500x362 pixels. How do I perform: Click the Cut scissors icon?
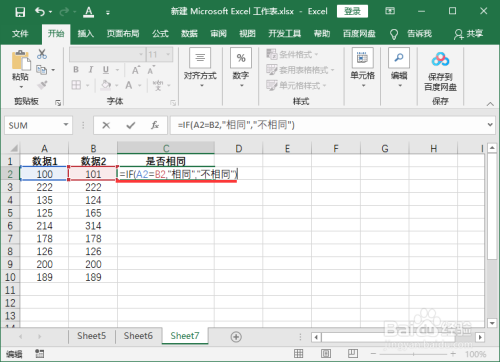click(42, 54)
